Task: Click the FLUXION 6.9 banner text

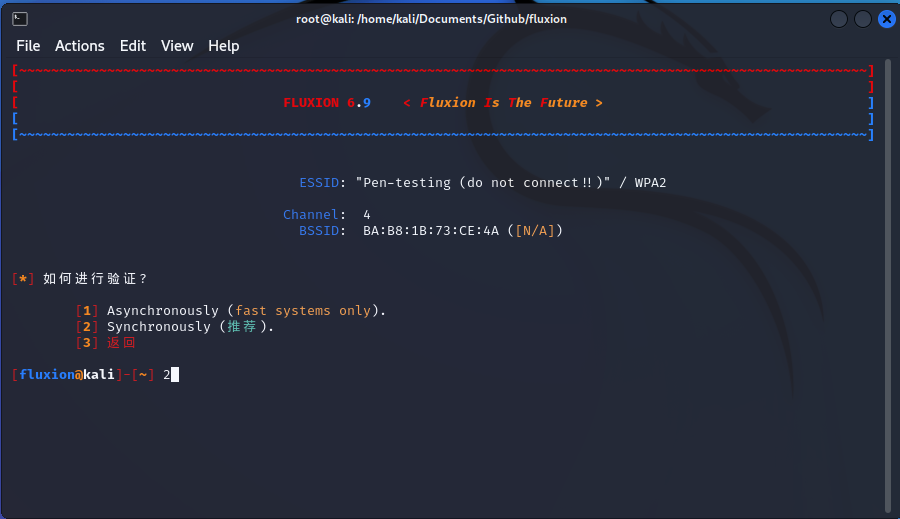Action: (327, 103)
